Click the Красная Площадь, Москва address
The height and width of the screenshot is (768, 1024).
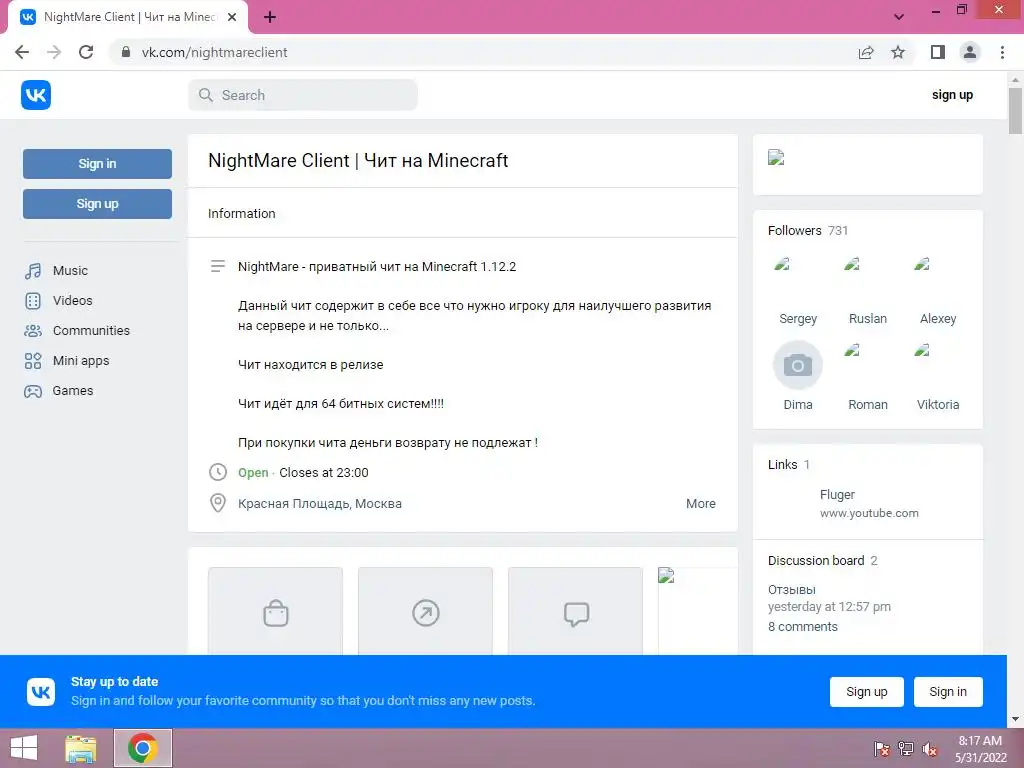[x=319, y=504]
